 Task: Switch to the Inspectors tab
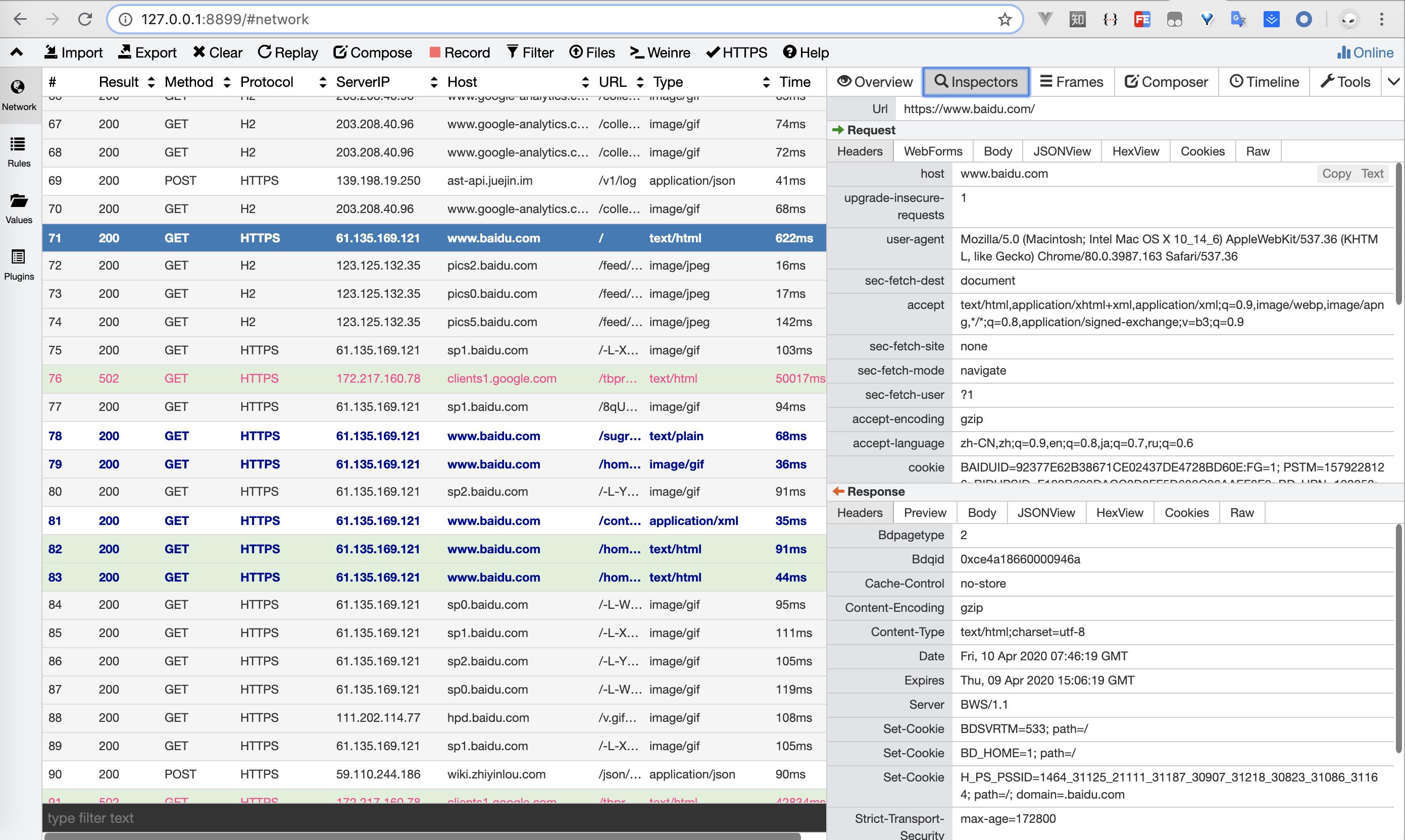pos(976,82)
